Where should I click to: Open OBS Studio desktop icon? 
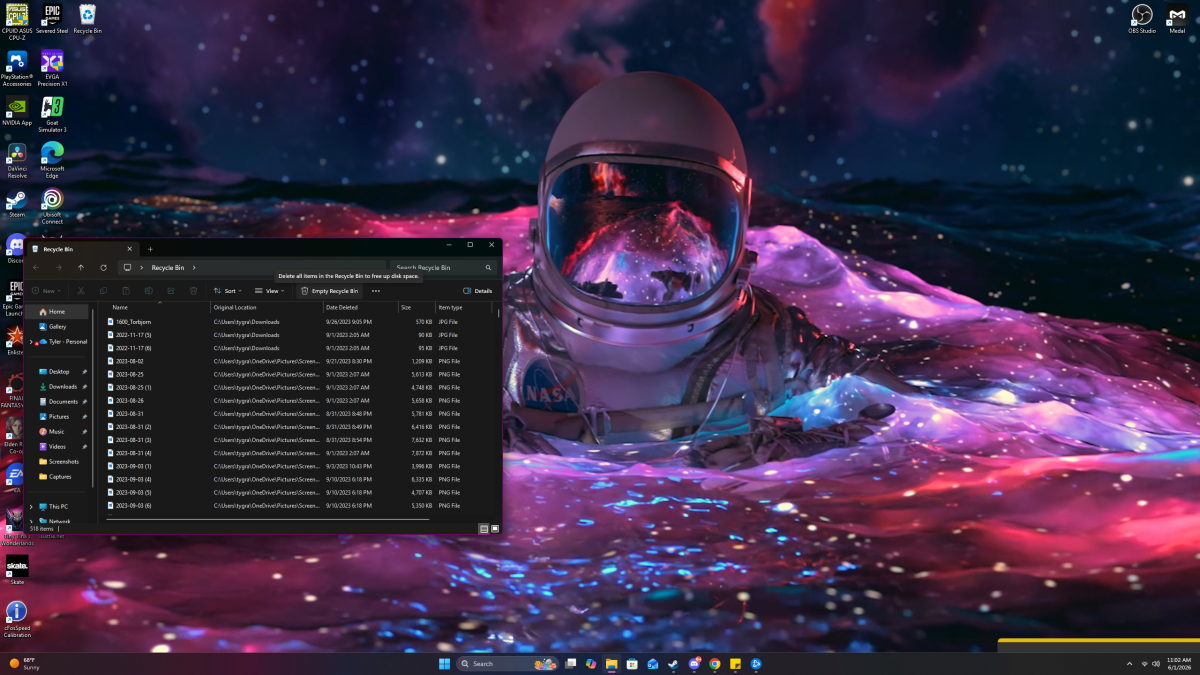point(1142,20)
